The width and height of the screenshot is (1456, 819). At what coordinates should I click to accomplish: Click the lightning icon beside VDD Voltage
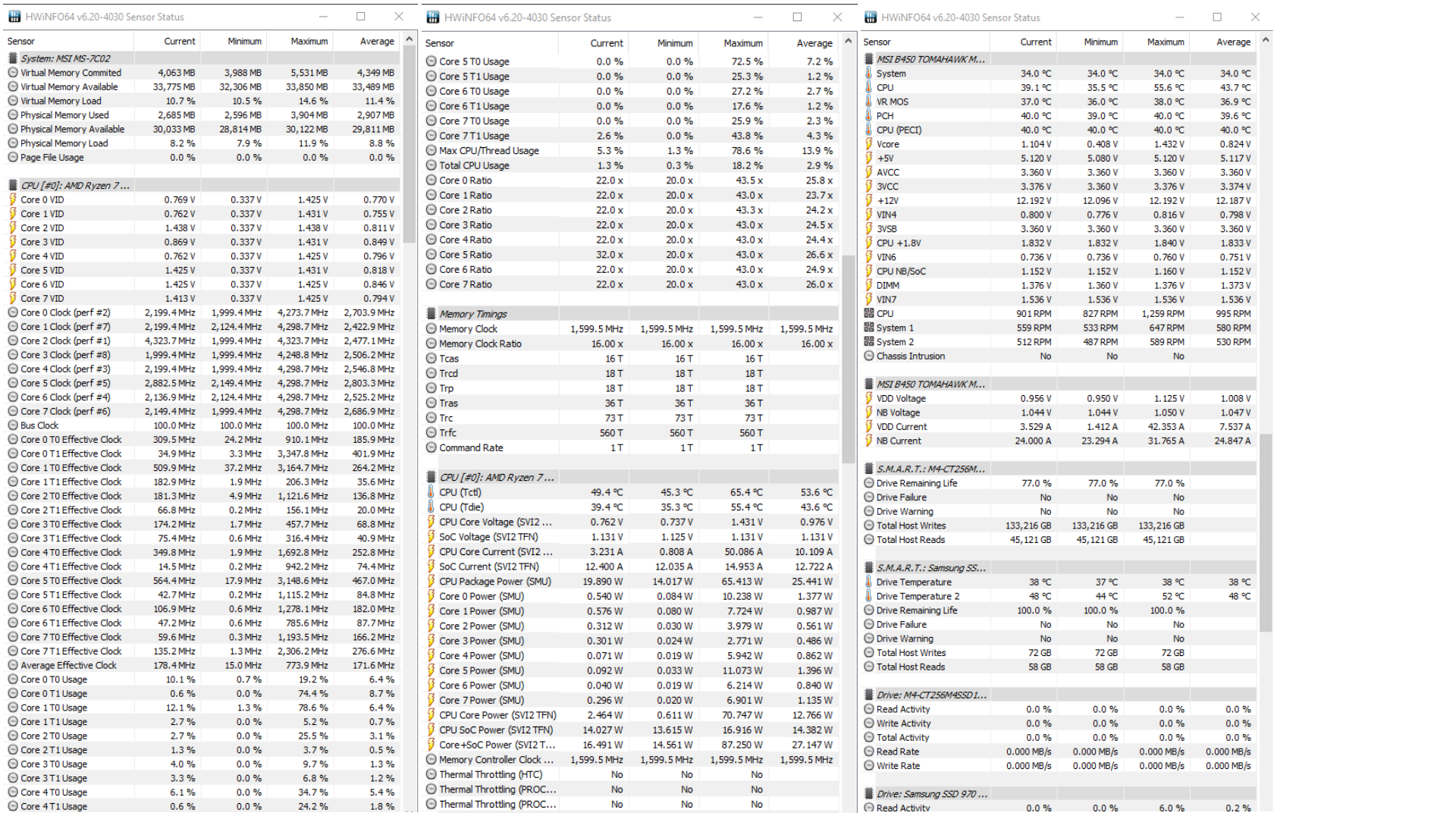tap(869, 398)
